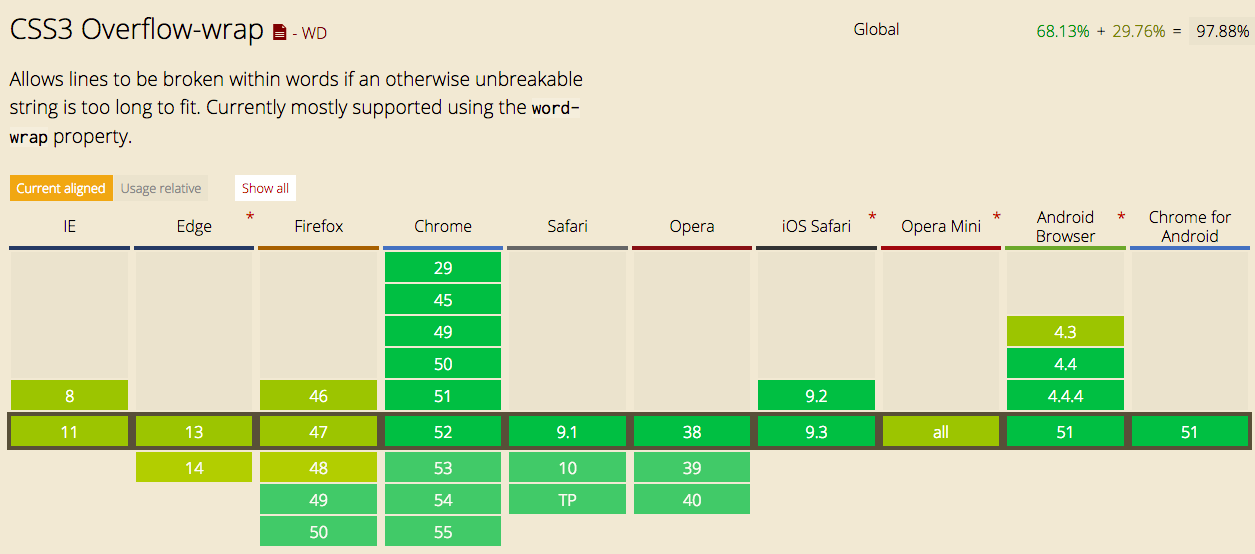Click the red asterisk beside Android Browser
The image size is (1255, 554).
(1121, 217)
